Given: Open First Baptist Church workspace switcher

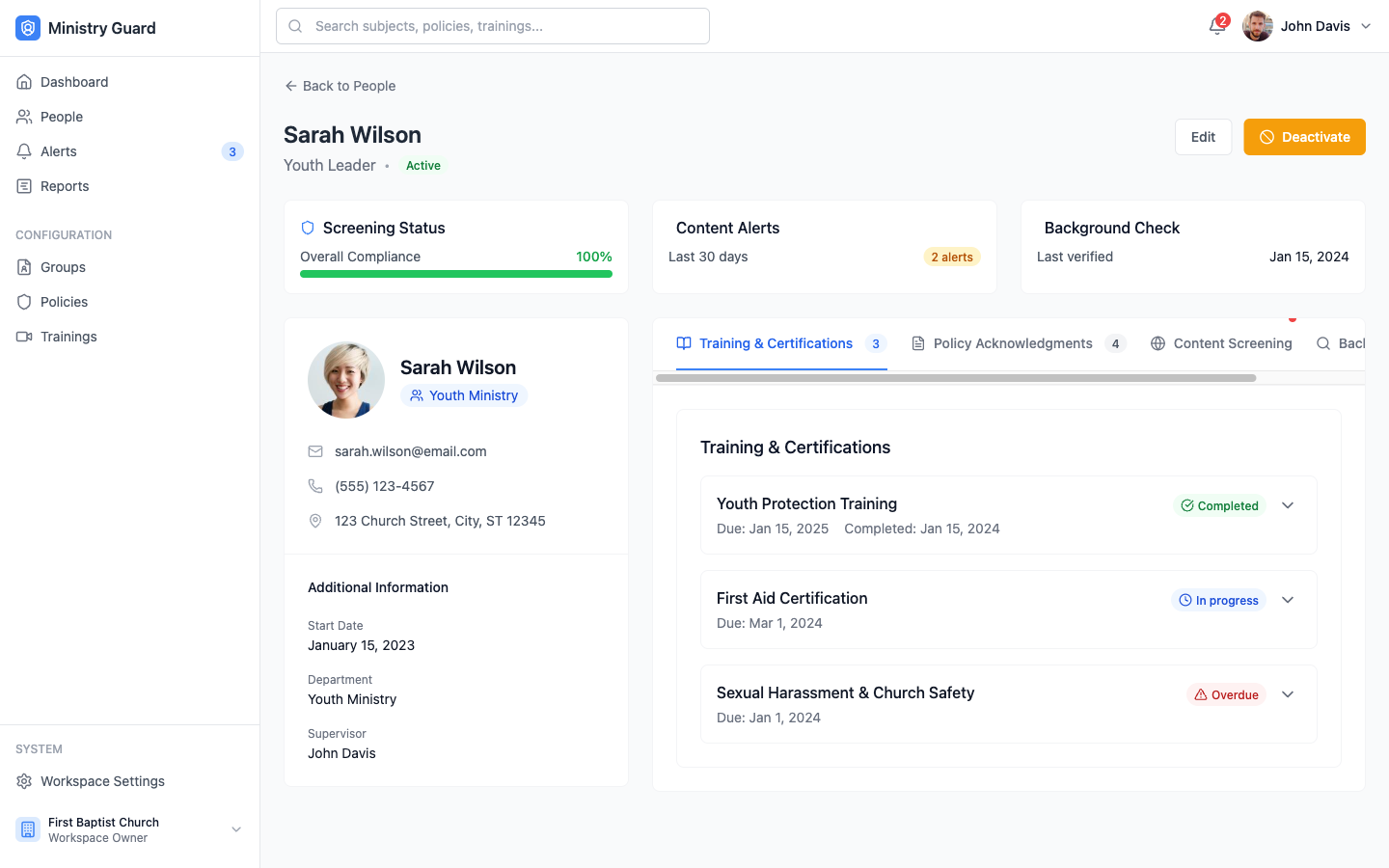Looking at the screenshot, I should click(129, 829).
